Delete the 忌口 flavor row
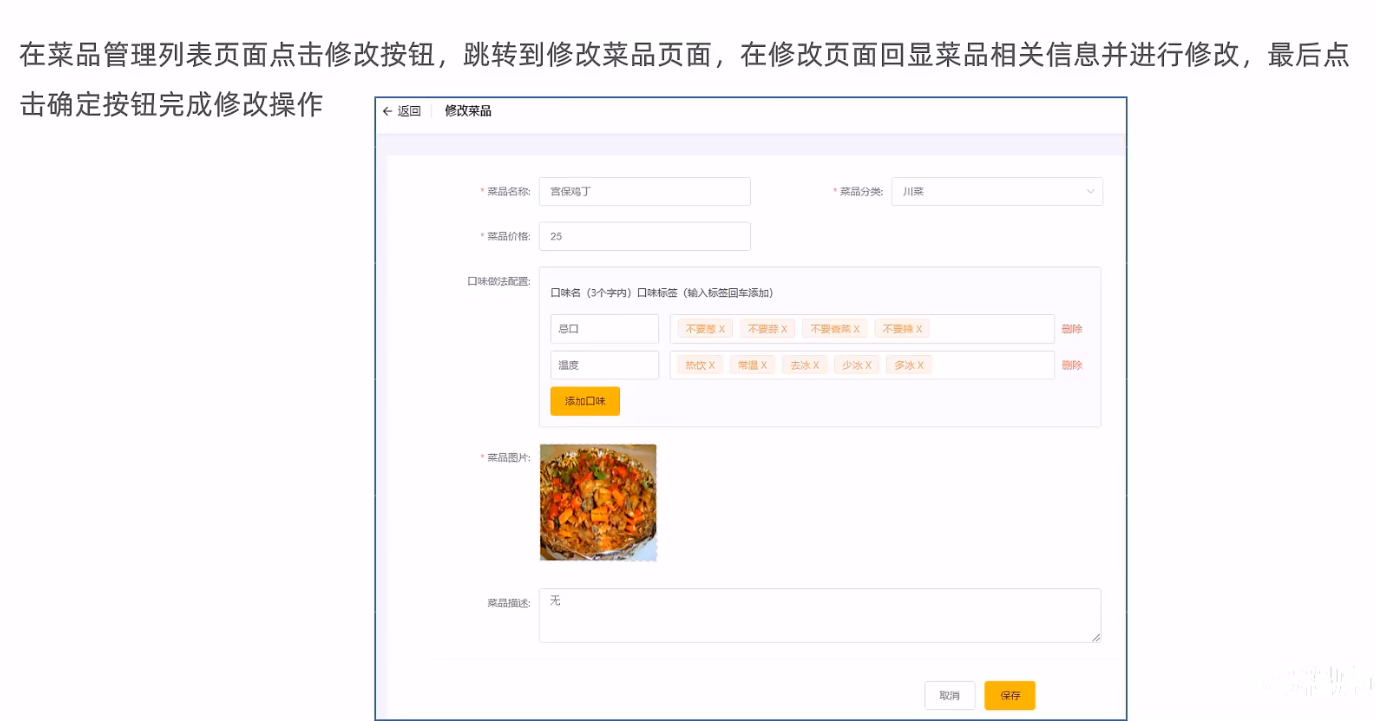The width and height of the screenshot is (1375, 721). [1072, 329]
